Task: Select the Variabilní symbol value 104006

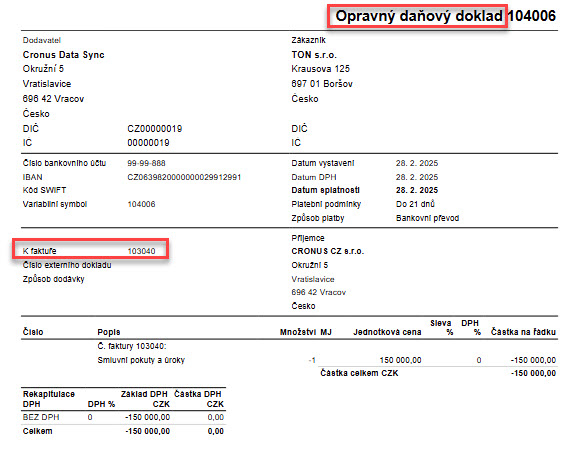Action: click(141, 204)
